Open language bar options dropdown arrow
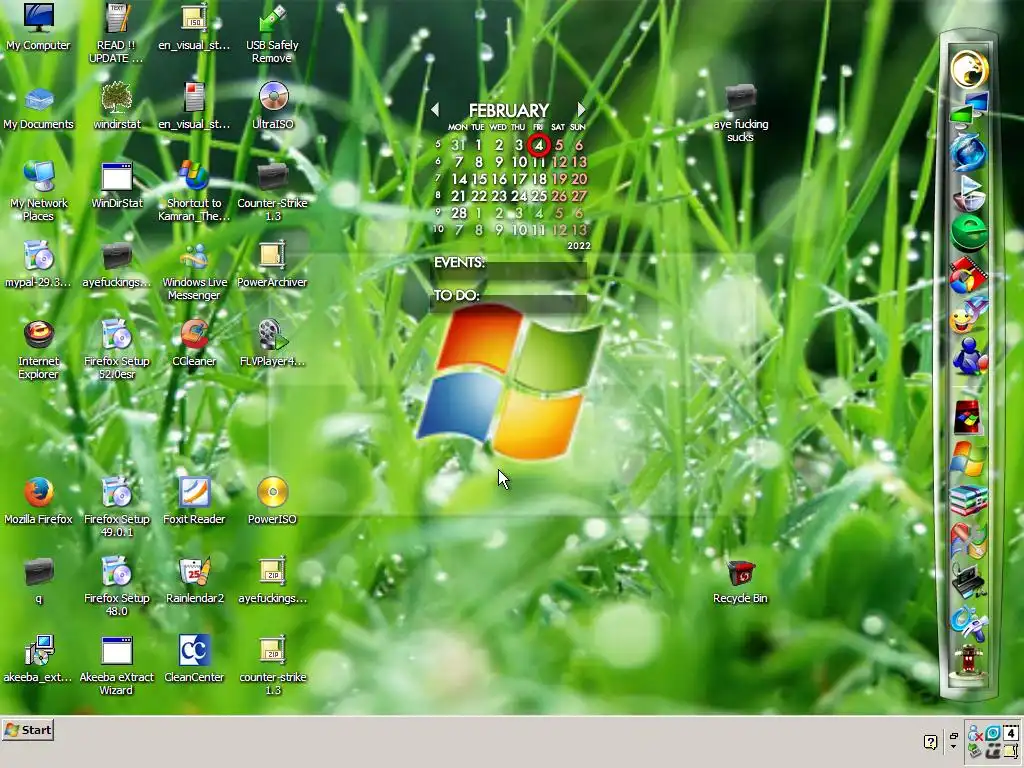 click(953, 746)
